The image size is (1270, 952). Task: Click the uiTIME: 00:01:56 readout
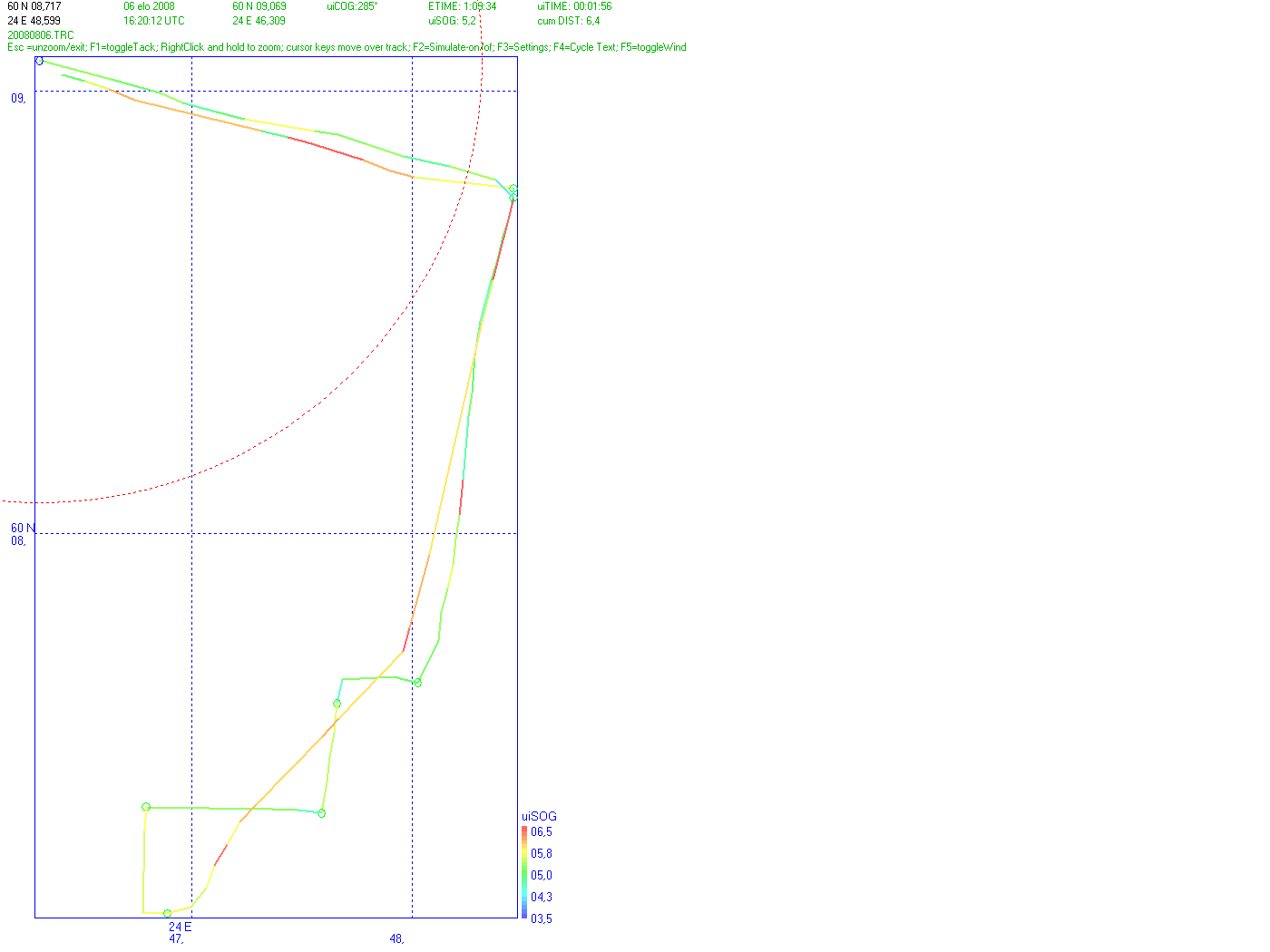tap(574, 6)
